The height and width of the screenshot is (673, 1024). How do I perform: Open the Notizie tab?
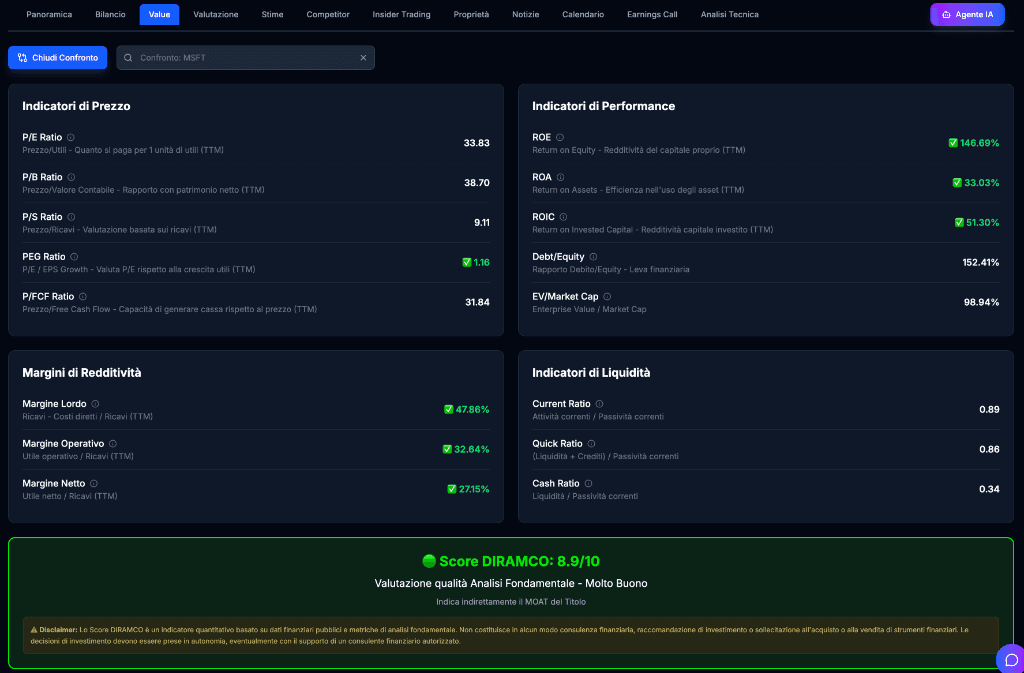pyautogui.click(x=526, y=14)
